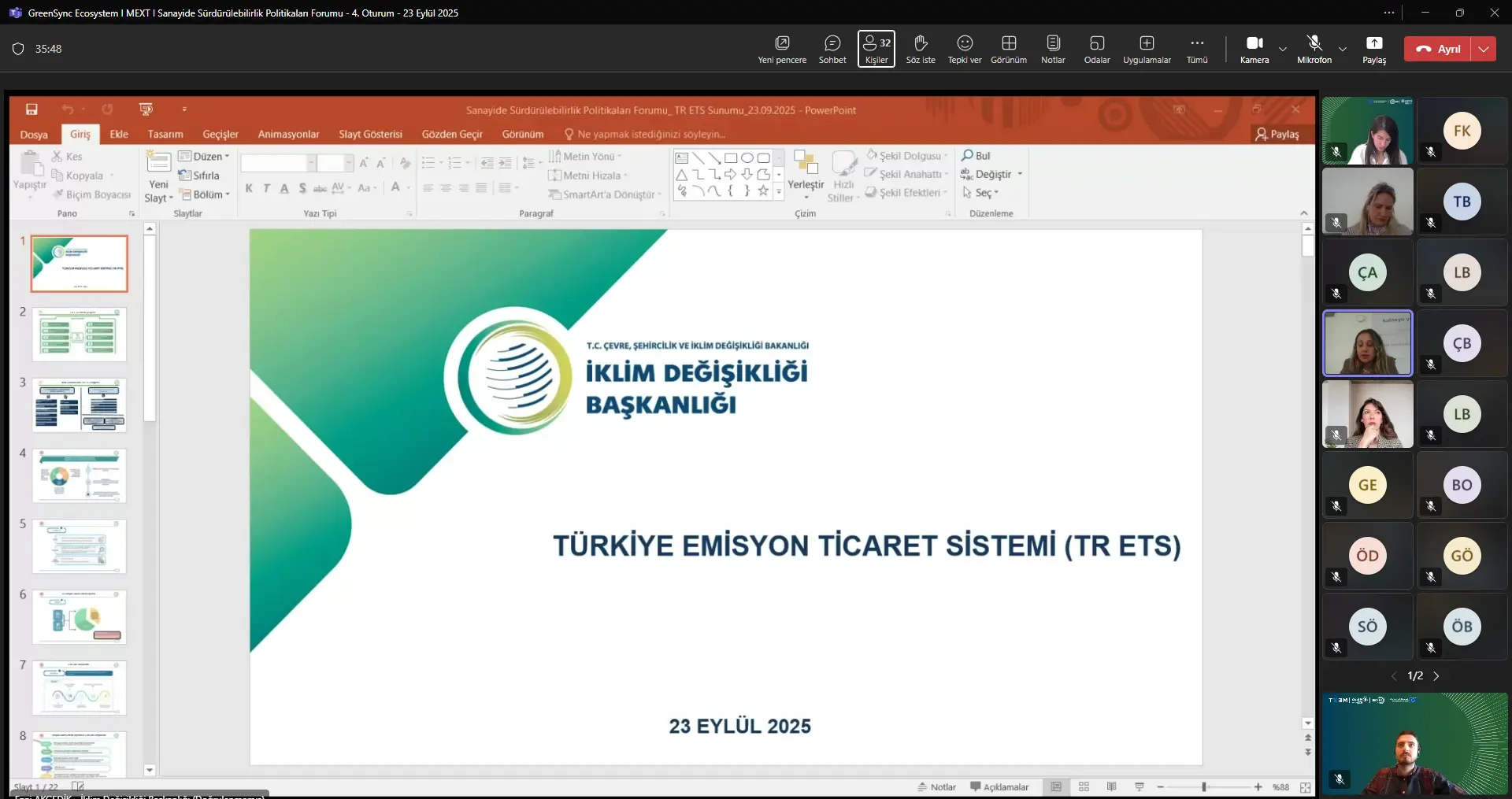1512x799 pixels.
Task: Toggle text shadow S formatting
Action: tap(302, 188)
